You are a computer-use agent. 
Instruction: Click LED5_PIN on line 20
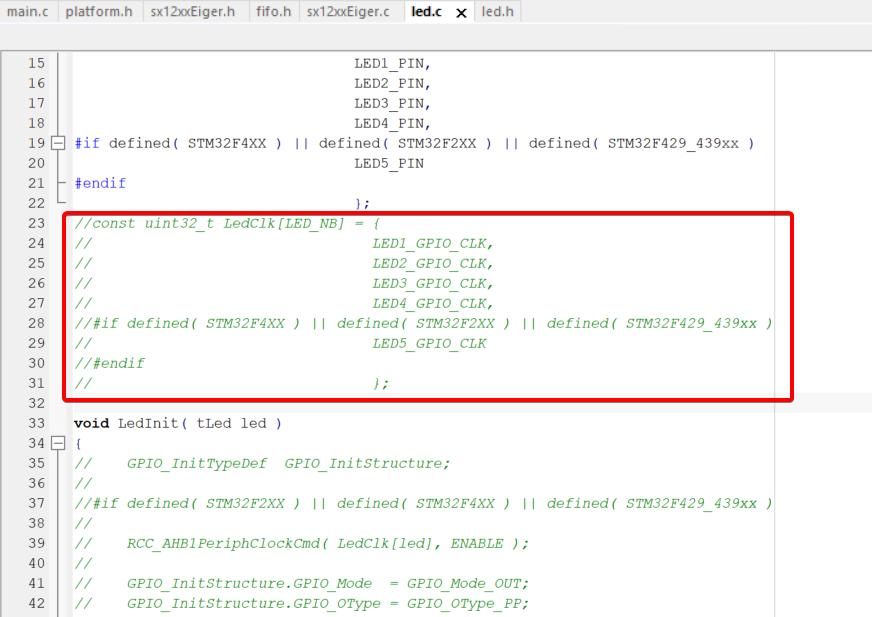(x=388, y=163)
